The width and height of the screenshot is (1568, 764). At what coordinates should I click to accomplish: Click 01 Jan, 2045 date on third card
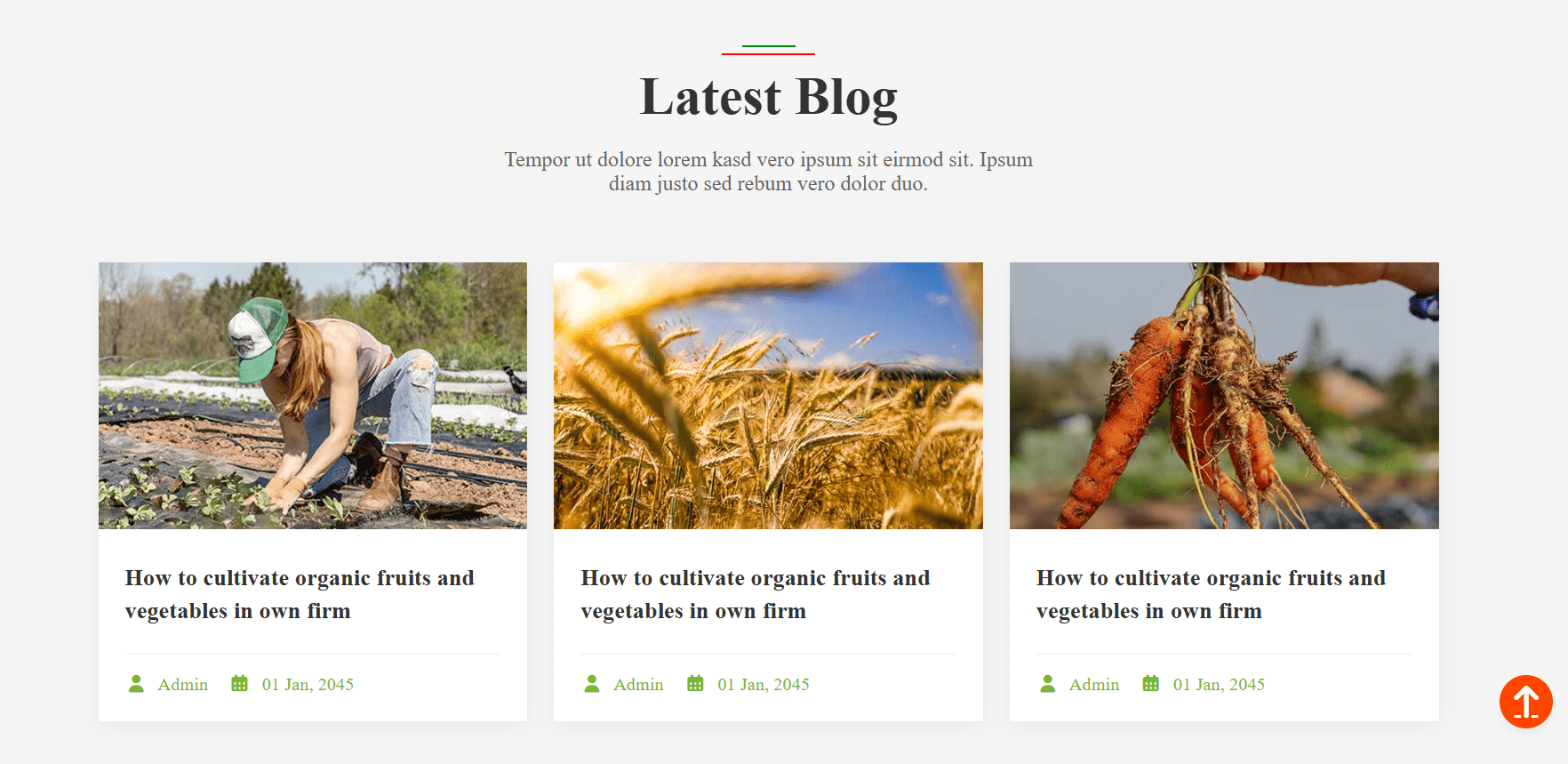(x=1219, y=684)
